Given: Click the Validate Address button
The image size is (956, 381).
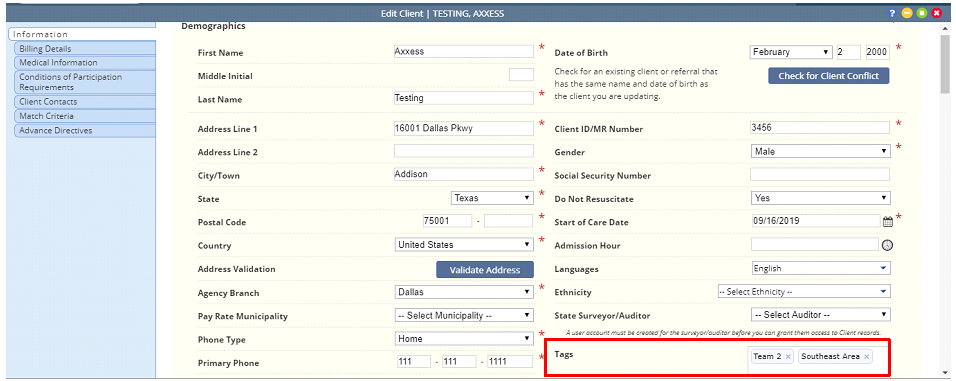Looking at the screenshot, I should click(485, 270).
